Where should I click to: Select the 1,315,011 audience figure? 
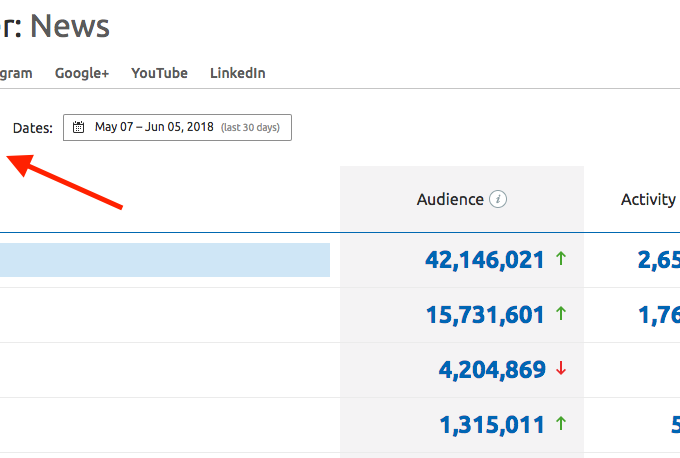pos(491,425)
